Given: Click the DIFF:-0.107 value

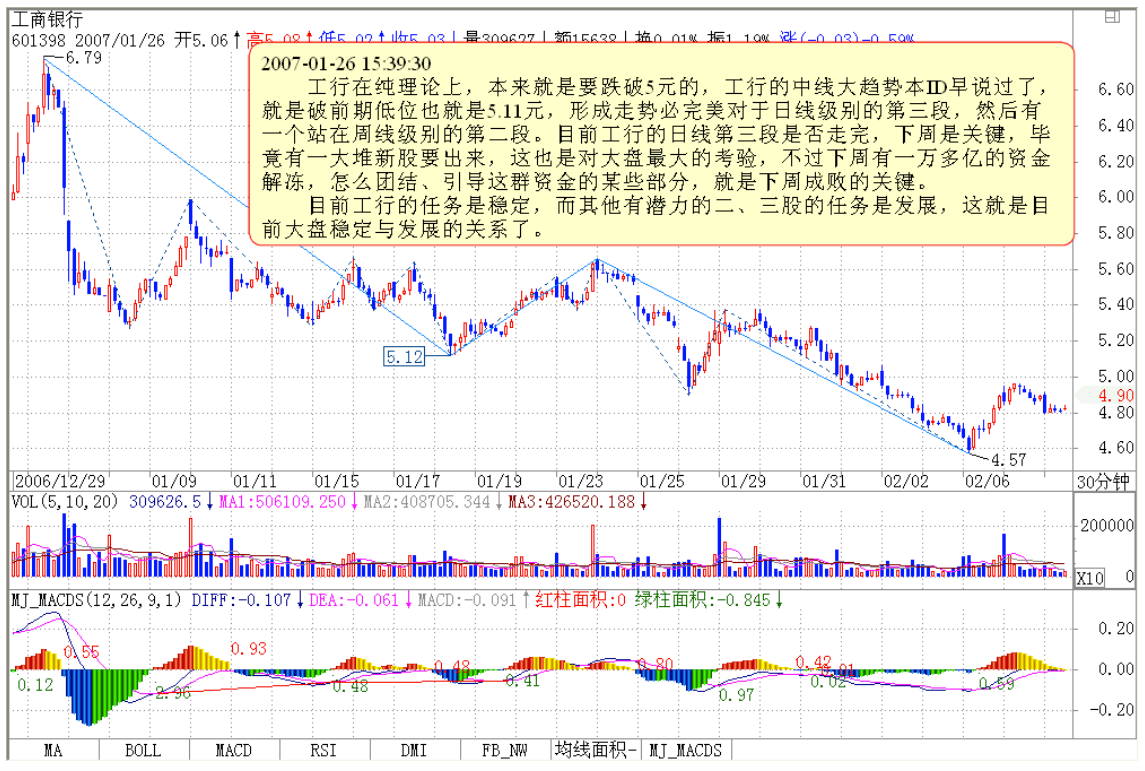Looking at the screenshot, I should pos(241,600).
